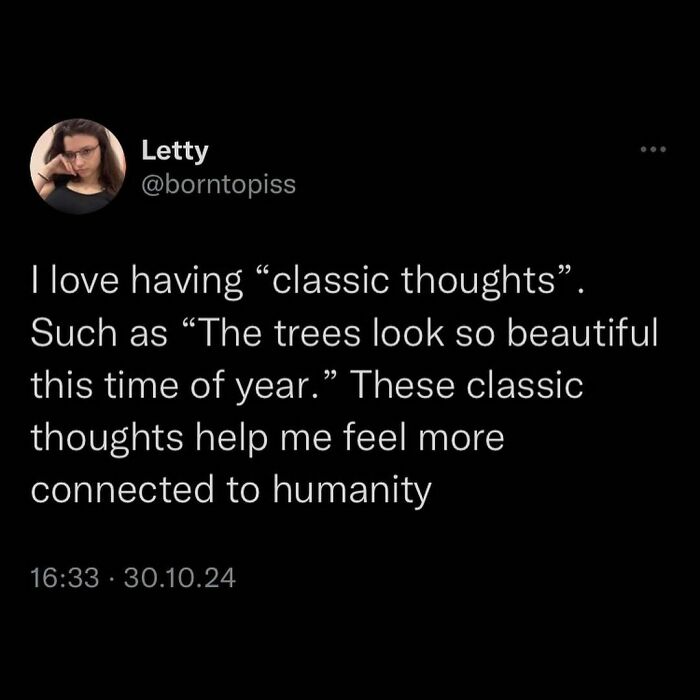Click the words "help me feel more"

pyautogui.click(x=350, y=438)
